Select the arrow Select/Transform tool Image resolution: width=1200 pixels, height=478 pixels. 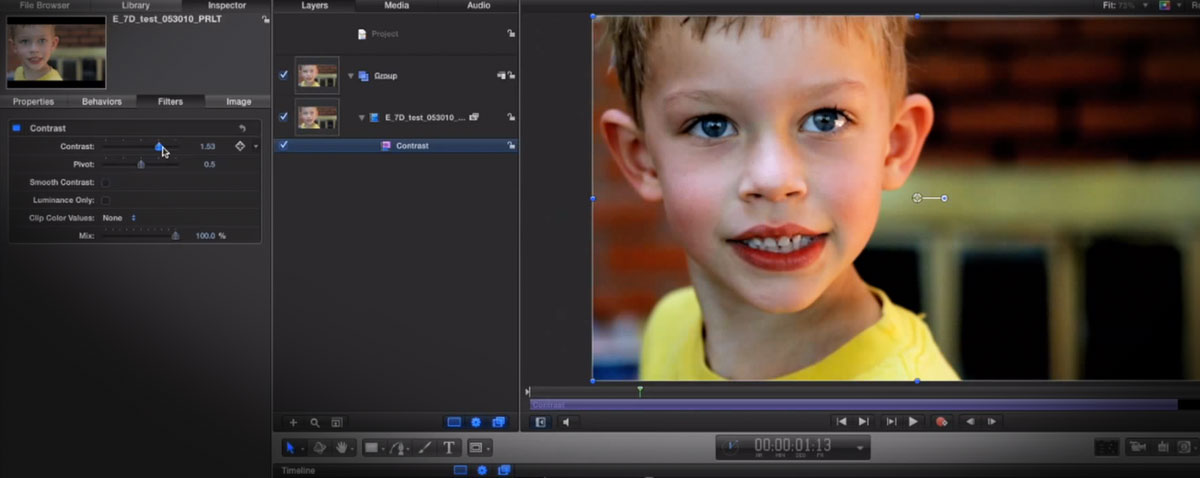[x=290, y=448]
